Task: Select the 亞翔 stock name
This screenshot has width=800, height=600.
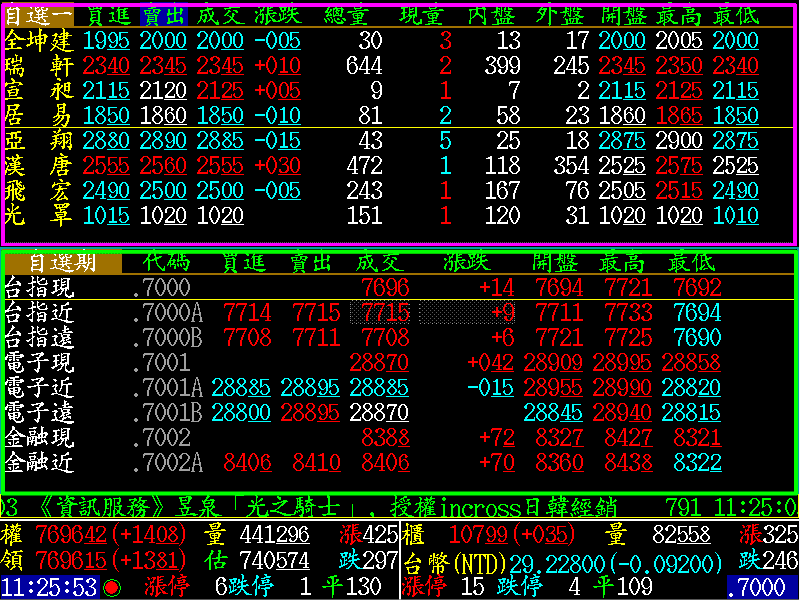Action: tap(38, 140)
